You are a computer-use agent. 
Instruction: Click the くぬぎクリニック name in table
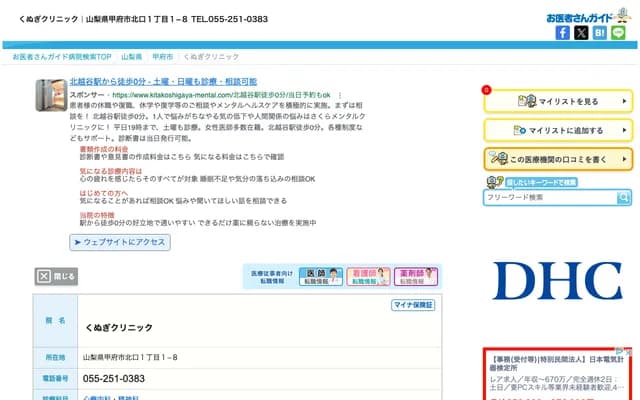click(x=119, y=328)
